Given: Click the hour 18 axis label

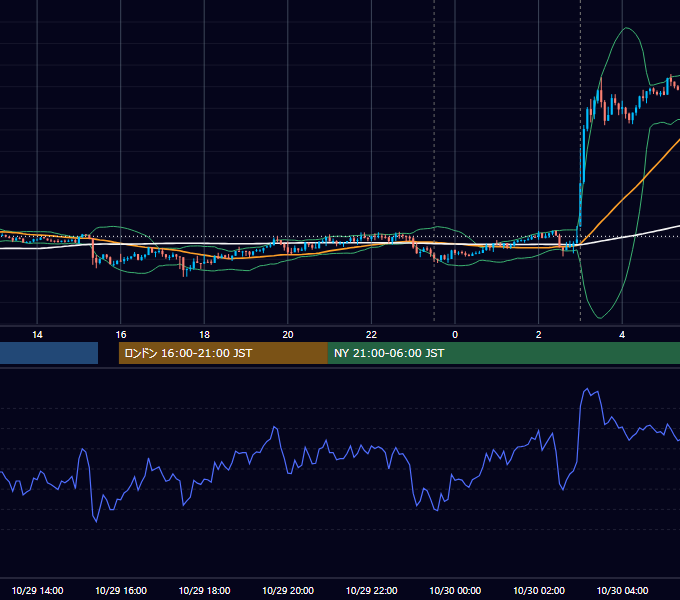Looking at the screenshot, I should 204,335.
